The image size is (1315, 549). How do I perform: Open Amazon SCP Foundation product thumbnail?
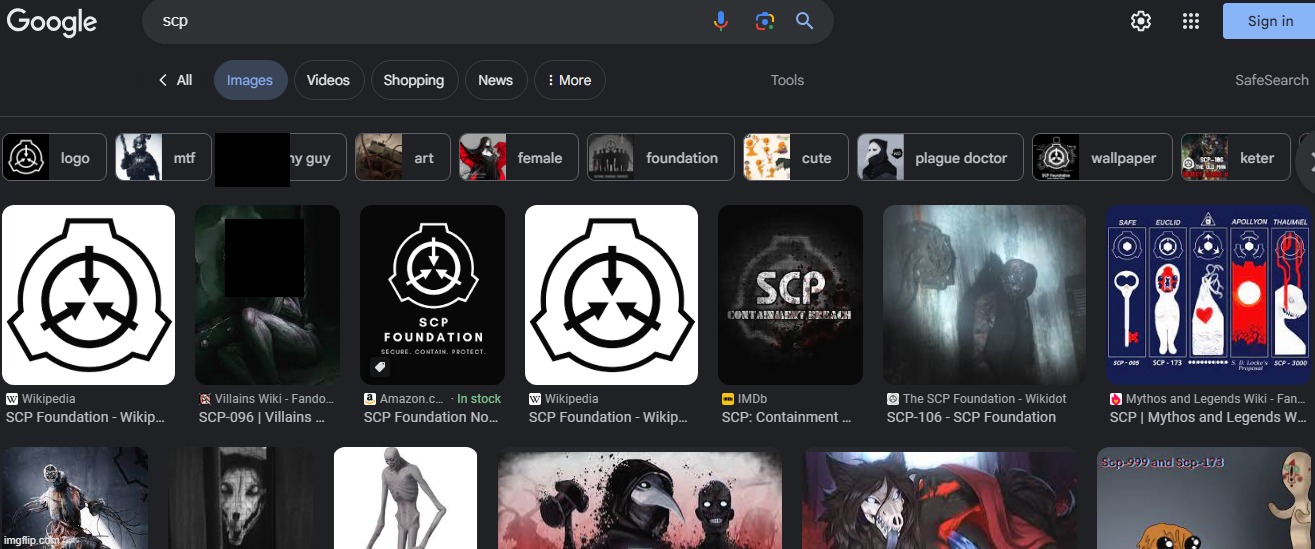coord(432,295)
